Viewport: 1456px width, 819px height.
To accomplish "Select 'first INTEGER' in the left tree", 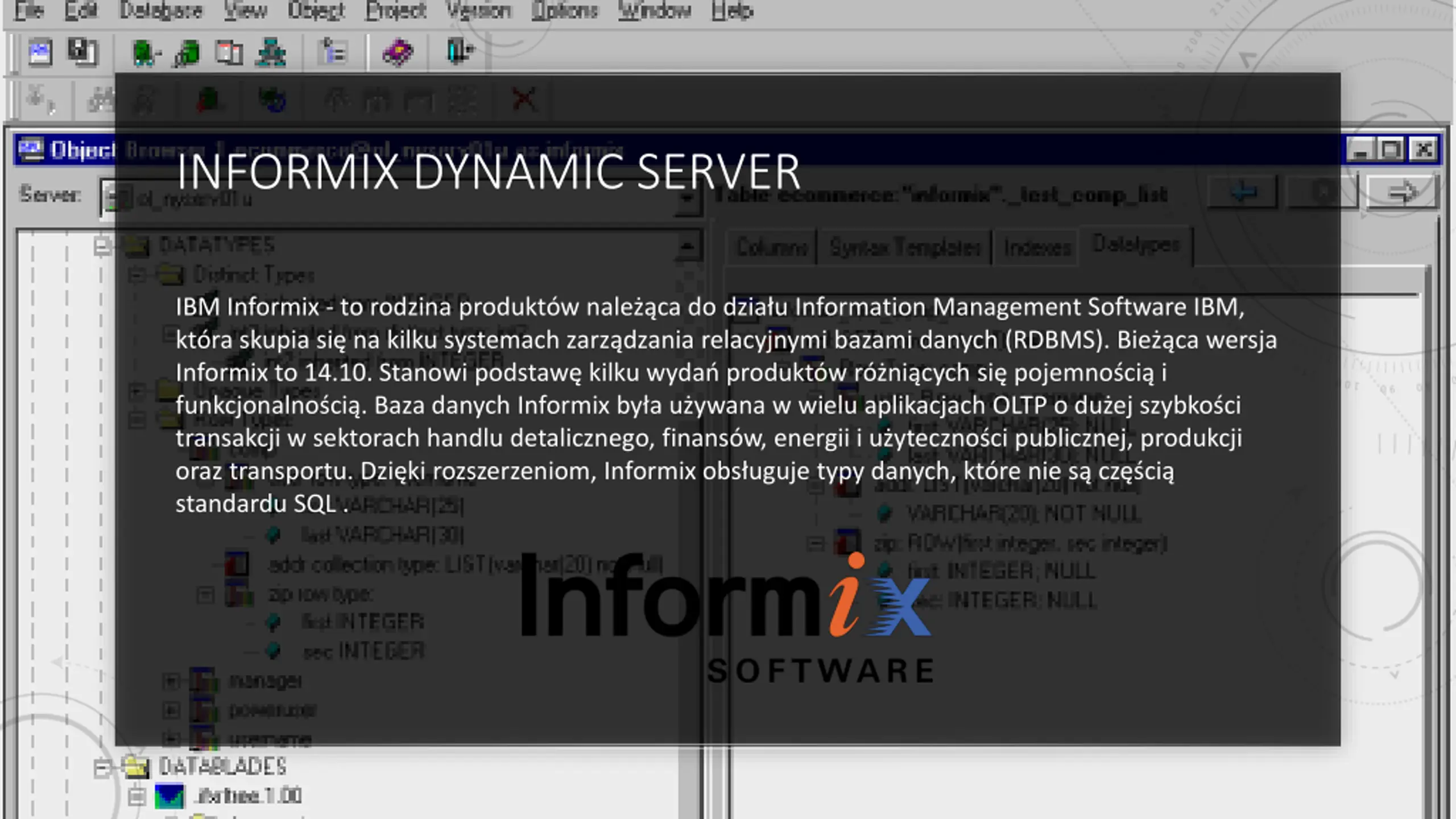I will coord(362,622).
